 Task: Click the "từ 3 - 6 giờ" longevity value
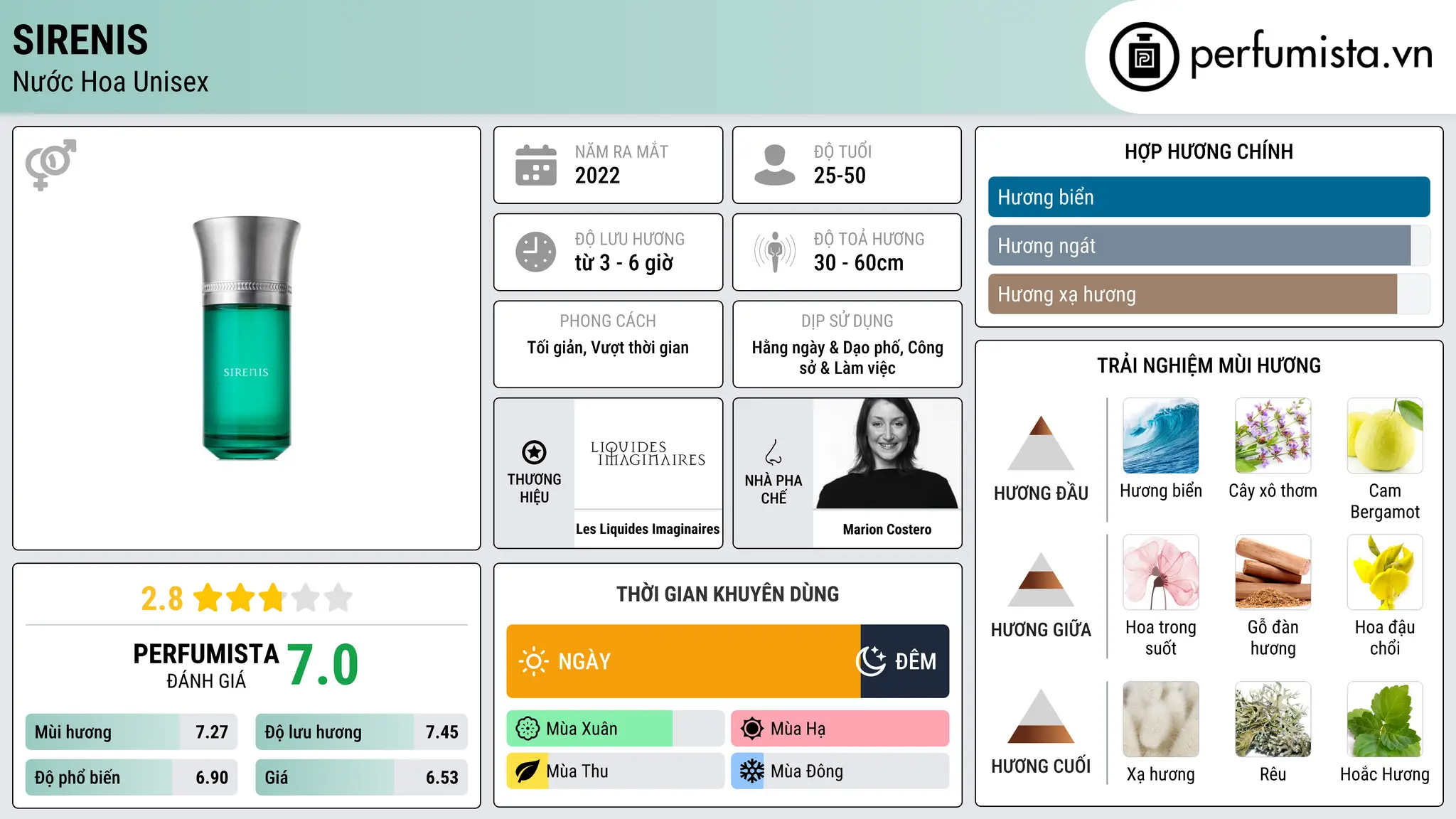pos(623,263)
